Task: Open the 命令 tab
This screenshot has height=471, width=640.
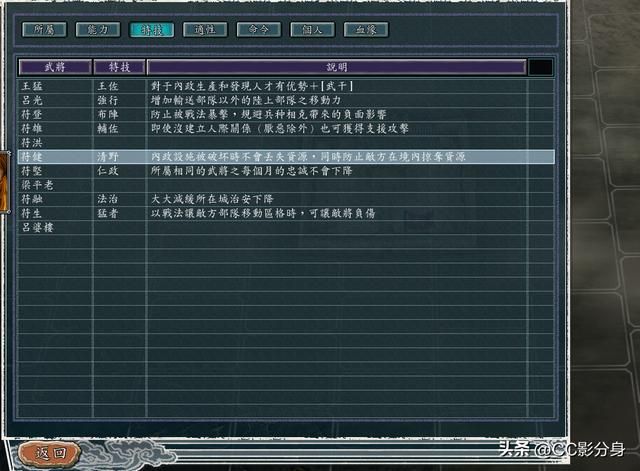Action: 259,30
